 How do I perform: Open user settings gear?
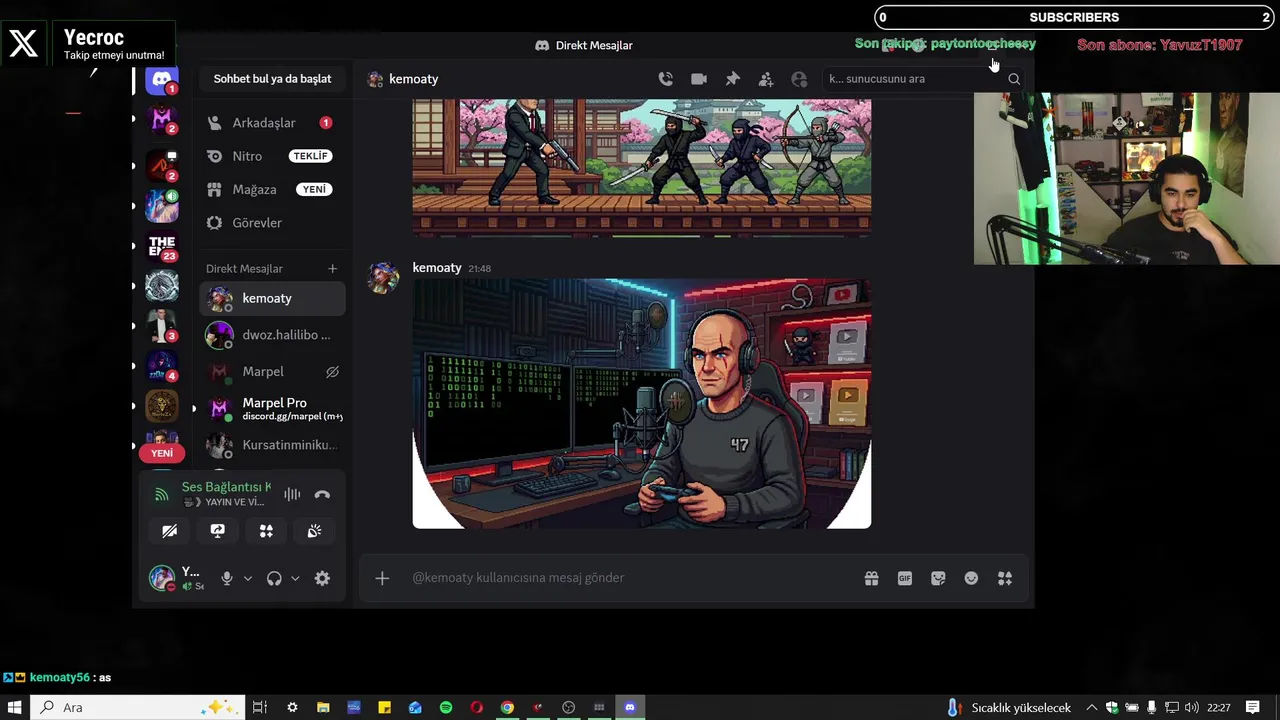[322, 578]
